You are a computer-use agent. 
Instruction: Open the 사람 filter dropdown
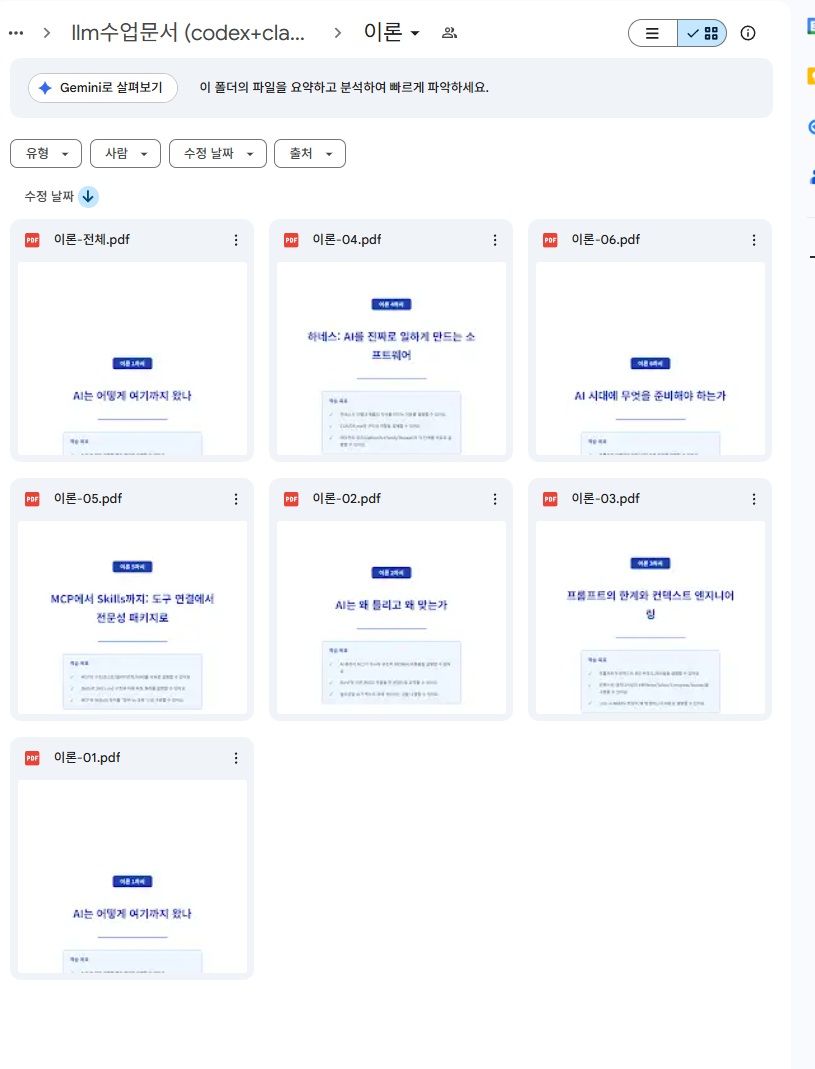click(x=125, y=153)
